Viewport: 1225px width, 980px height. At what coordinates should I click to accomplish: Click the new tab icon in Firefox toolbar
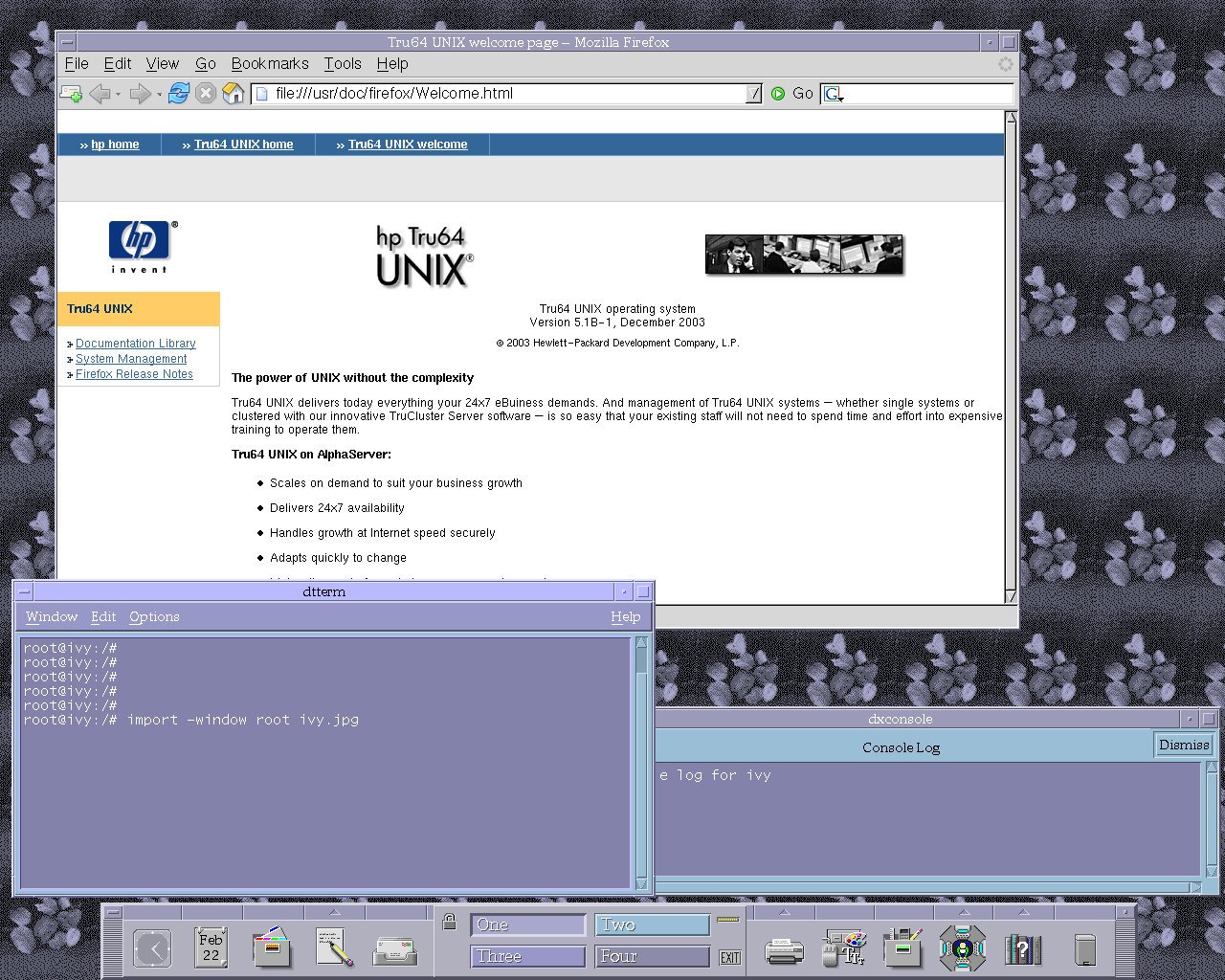[x=71, y=93]
